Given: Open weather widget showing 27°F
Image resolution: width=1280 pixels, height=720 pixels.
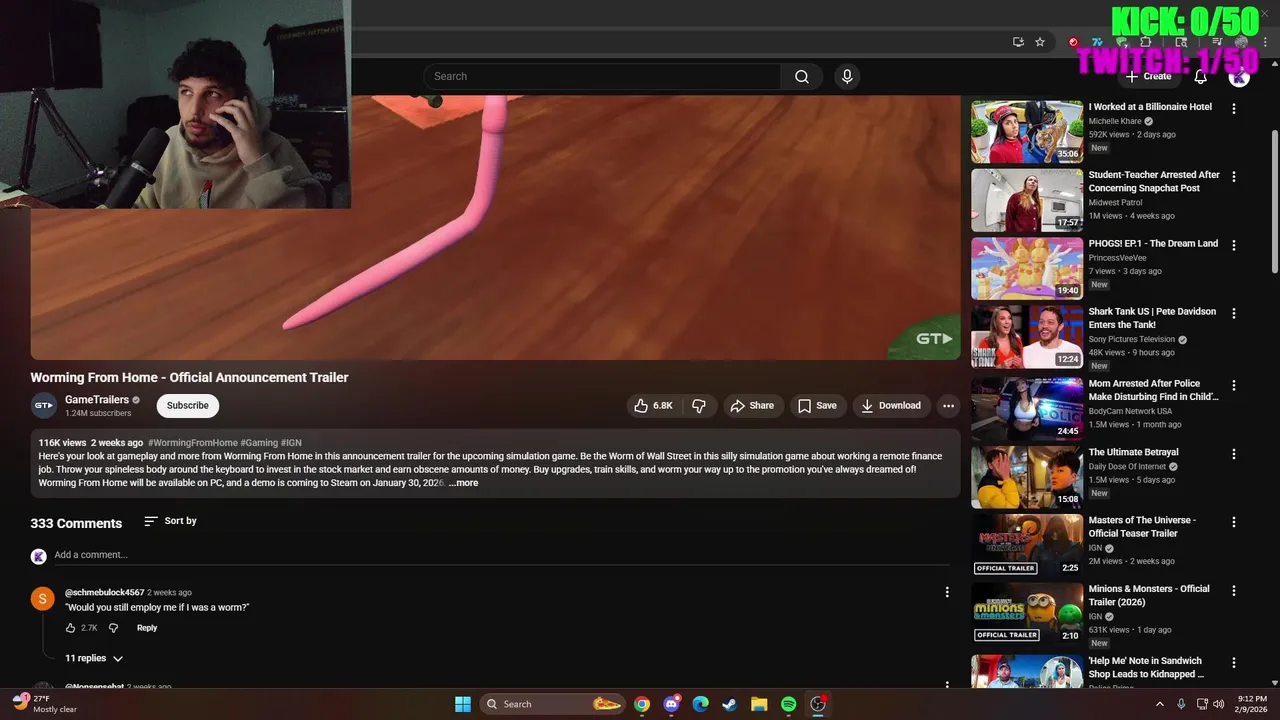Looking at the screenshot, I should (x=45, y=704).
